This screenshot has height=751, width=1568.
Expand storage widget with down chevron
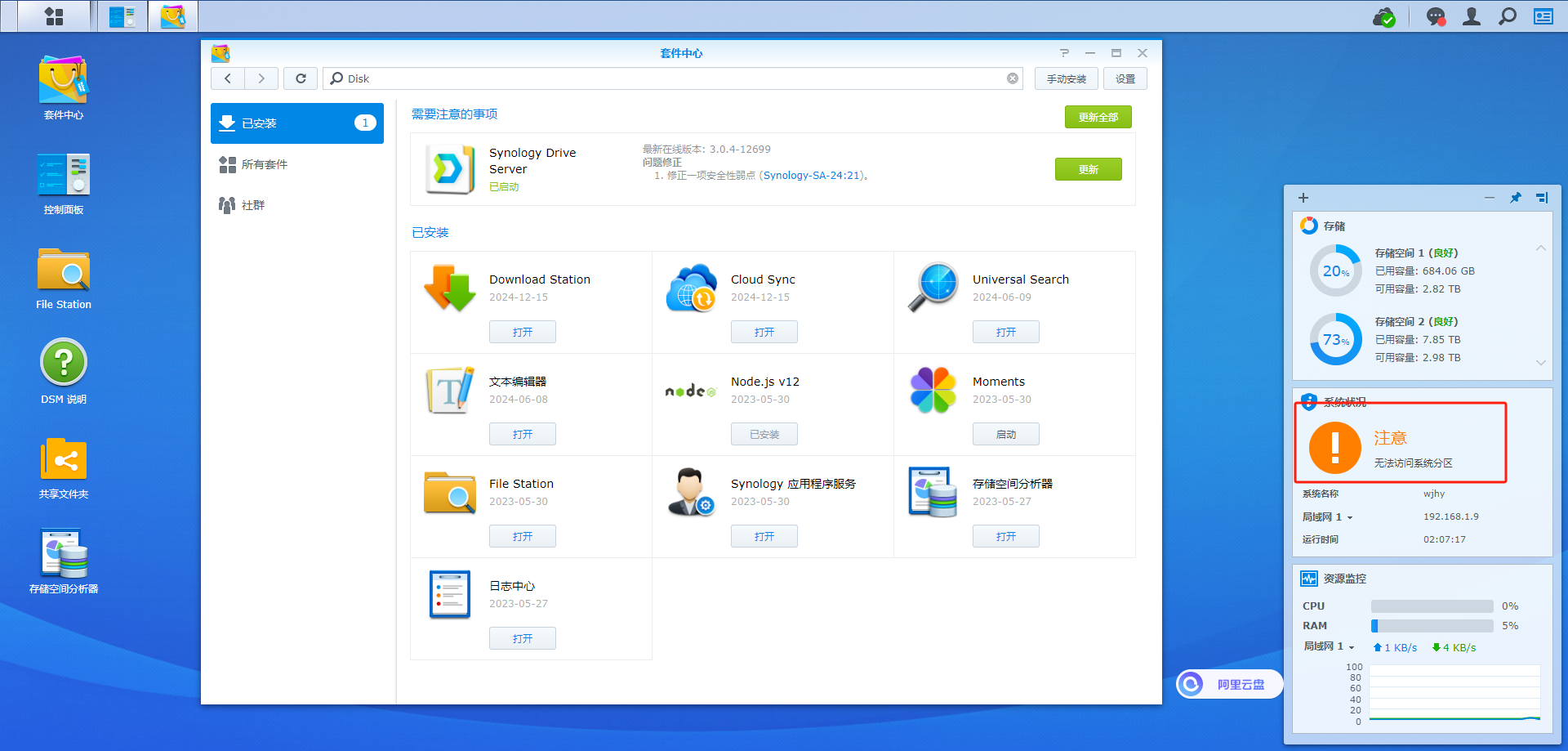tap(1541, 363)
